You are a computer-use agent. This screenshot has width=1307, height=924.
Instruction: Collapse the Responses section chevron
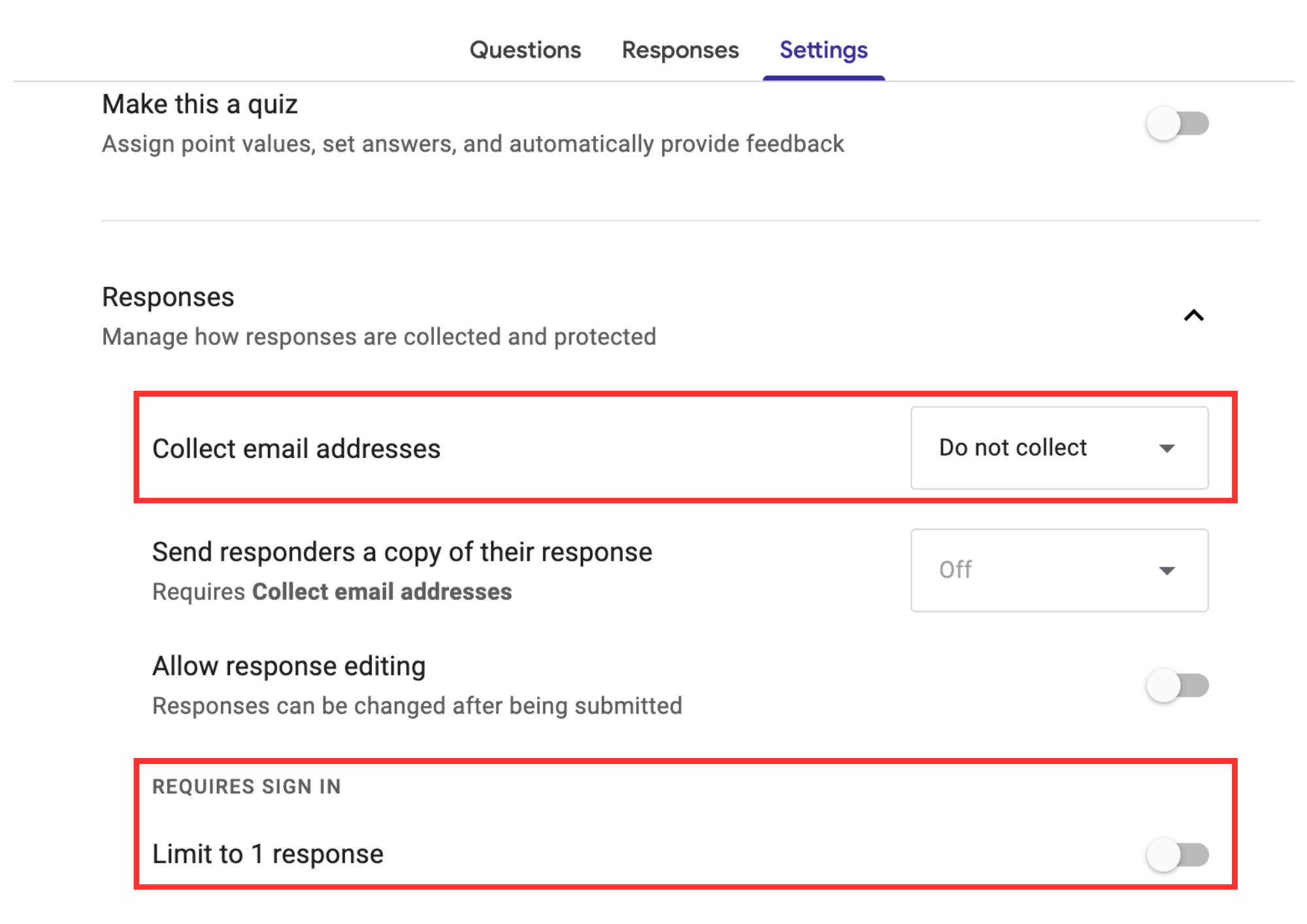click(1194, 316)
